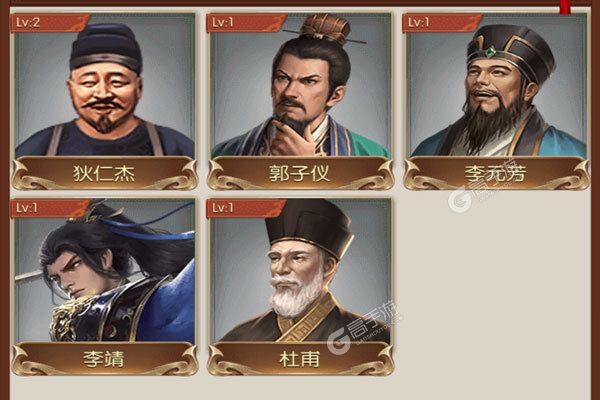Click the green jewel on 李元芳's hat

(x=491, y=52)
